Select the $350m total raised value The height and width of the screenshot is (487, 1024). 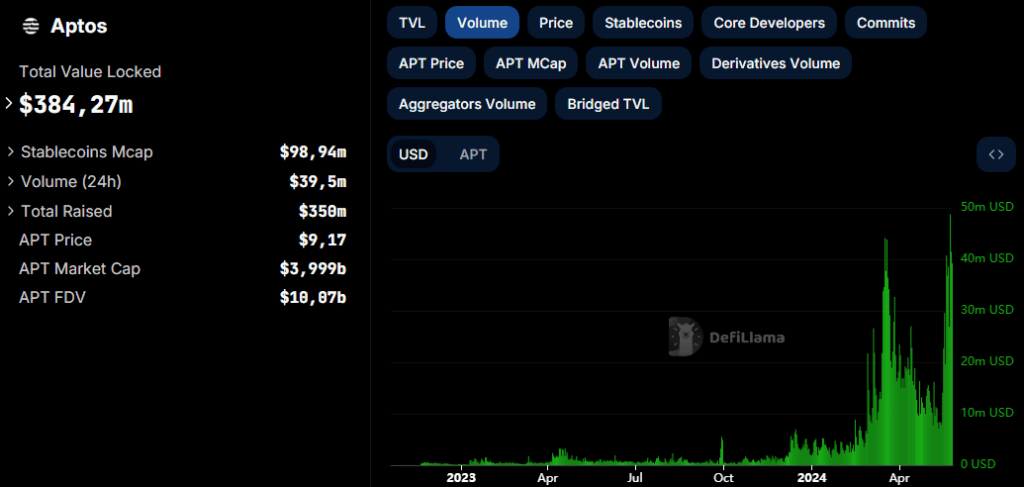click(x=323, y=211)
